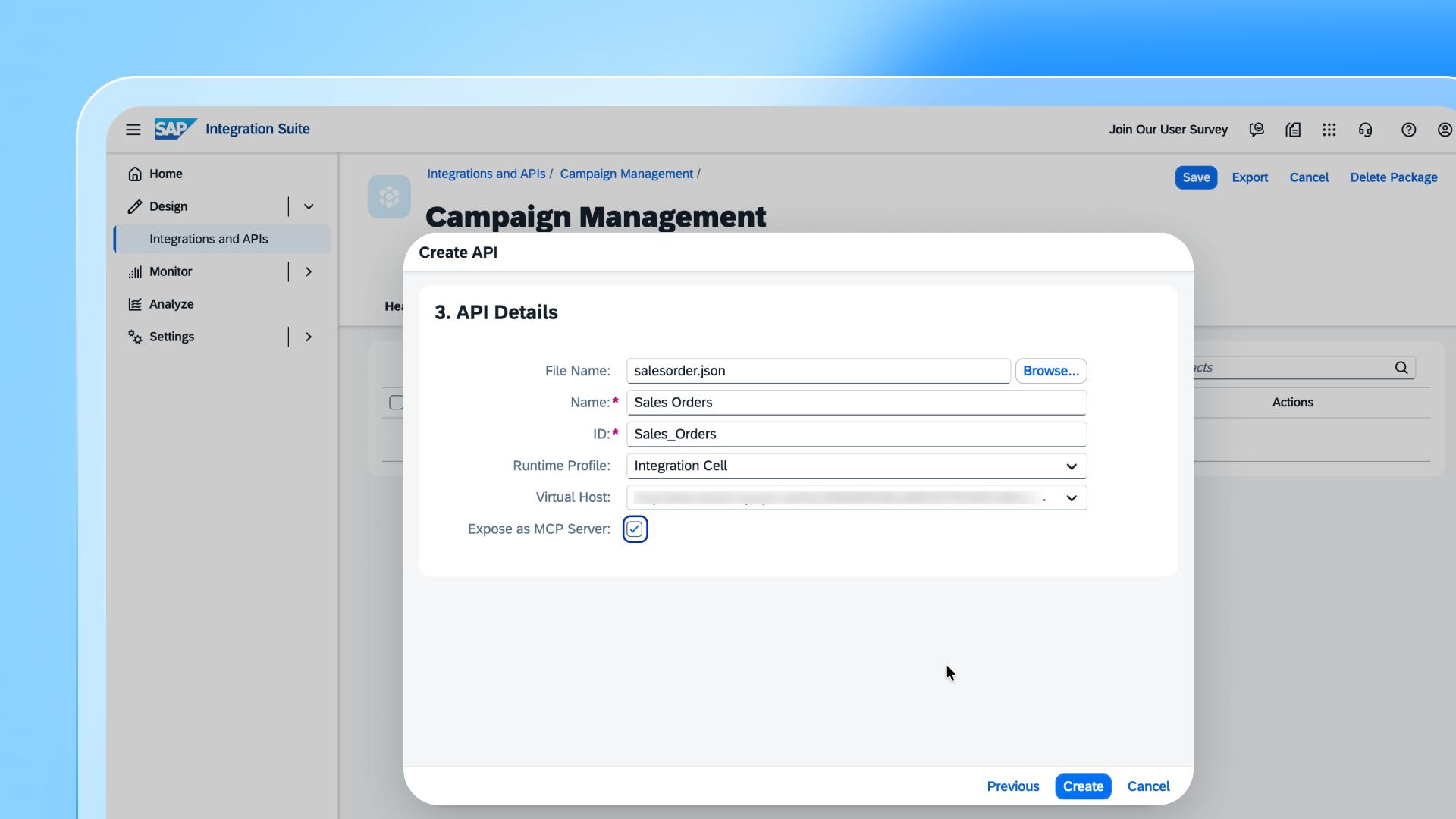Click the search magnifier icon
1456x819 pixels.
pos(1401,368)
